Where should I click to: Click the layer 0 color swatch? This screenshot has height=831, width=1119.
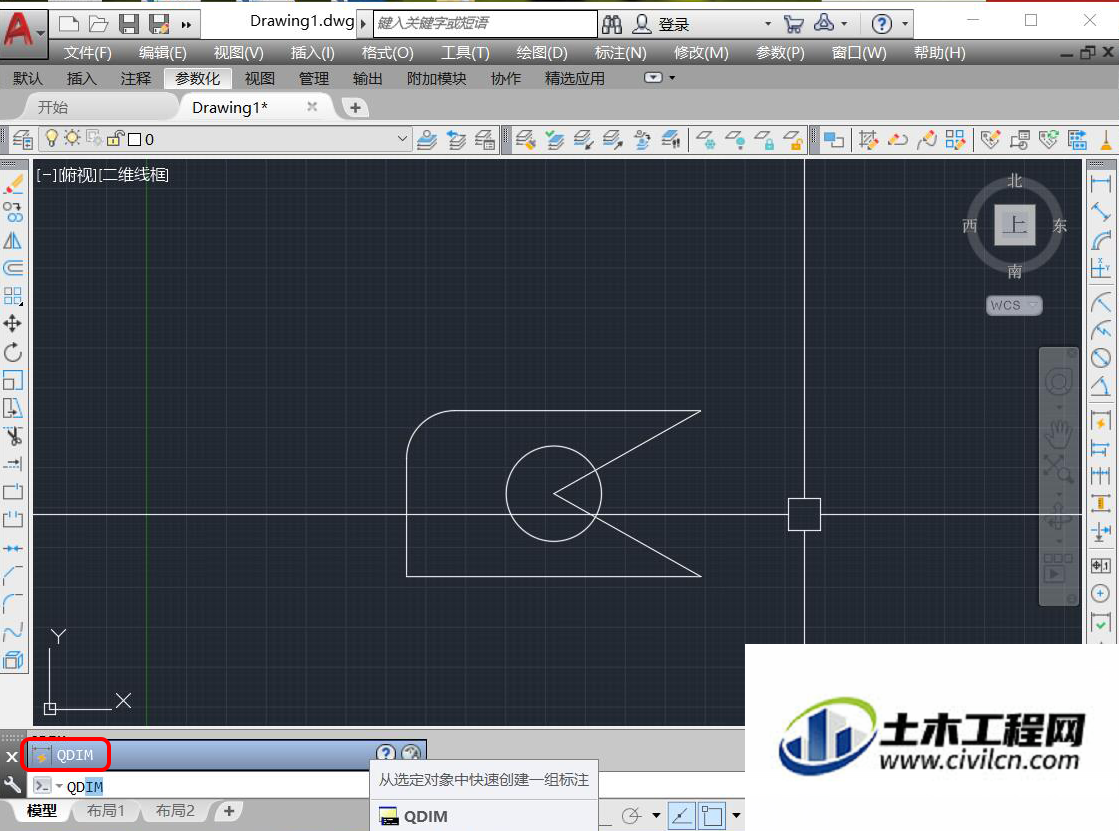134,139
